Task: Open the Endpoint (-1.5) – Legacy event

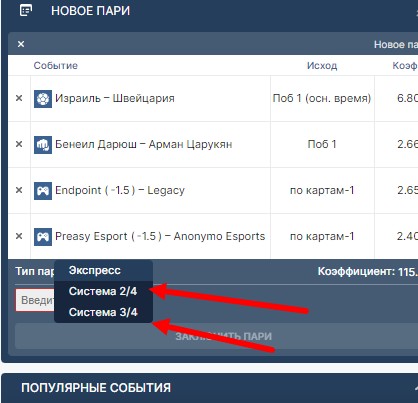Action: coord(120,190)
